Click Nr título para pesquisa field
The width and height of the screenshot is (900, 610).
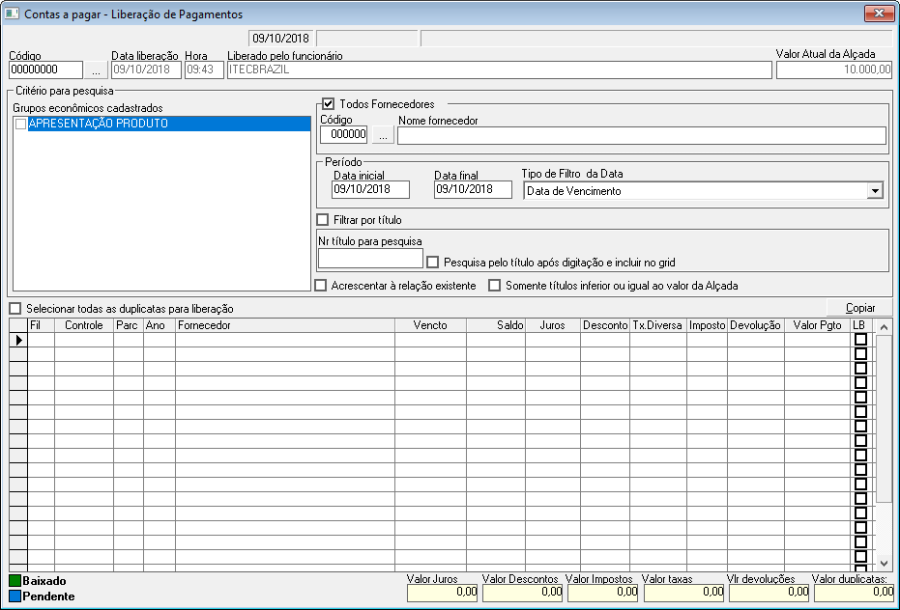tap(371, 258)
